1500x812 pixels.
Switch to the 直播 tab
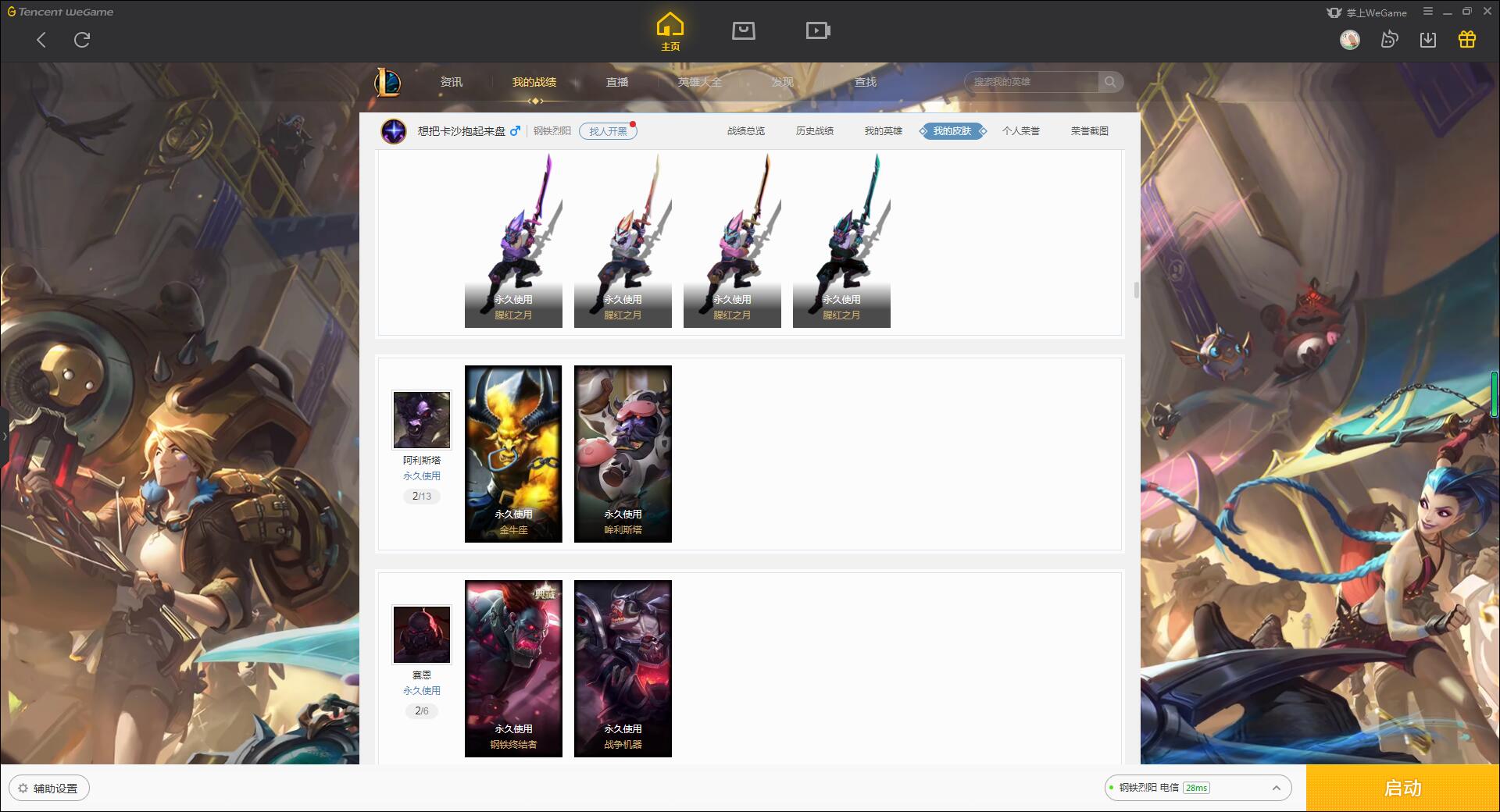click(617, 82)
